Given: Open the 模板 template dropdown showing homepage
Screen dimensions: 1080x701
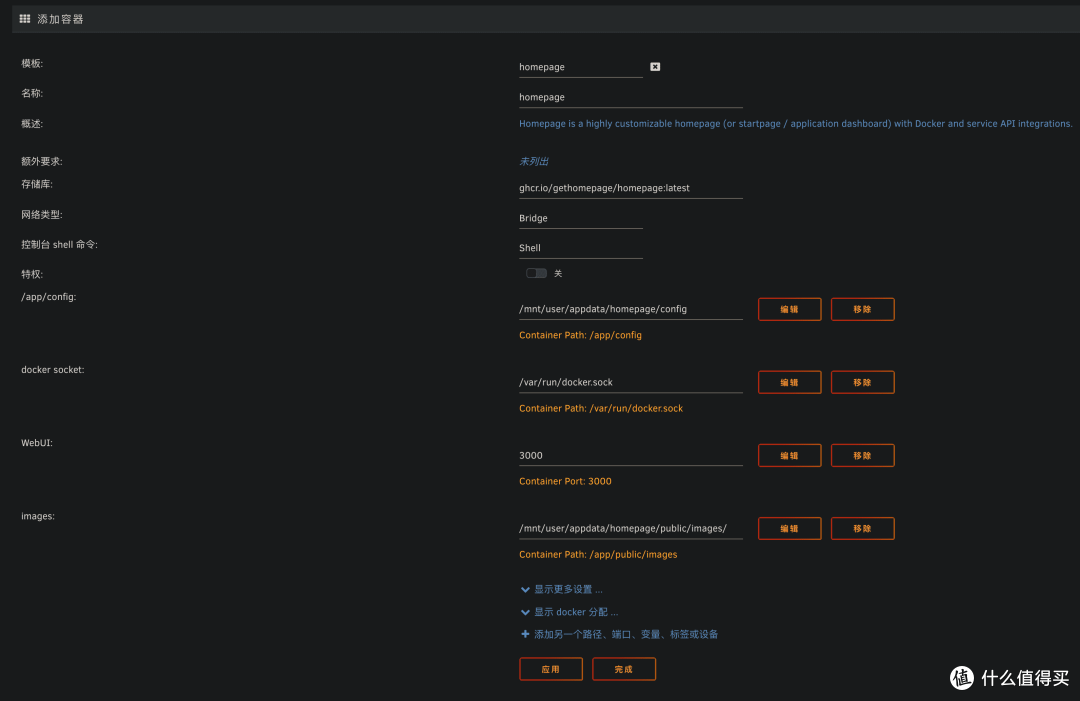Looking at the screenshot, I should click(x=581, y=67).
